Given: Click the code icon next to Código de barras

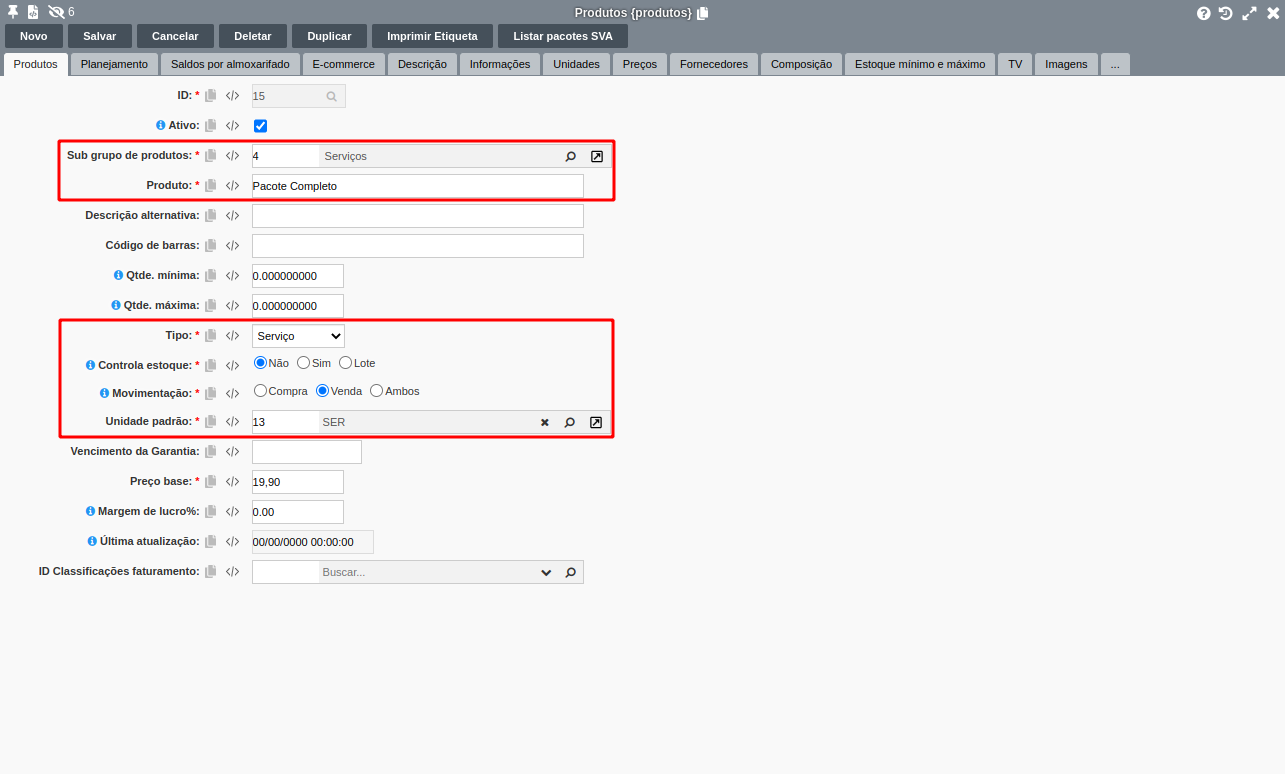Looking at the screenshot, I should pos(232,246).
